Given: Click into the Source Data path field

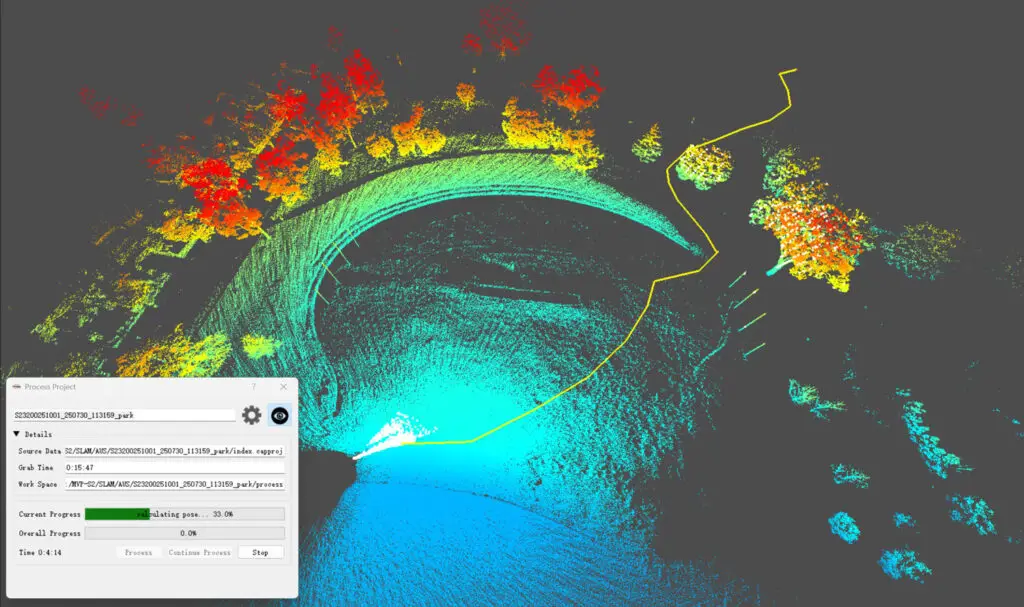Looking at the screenshot, I should [174, 451].
